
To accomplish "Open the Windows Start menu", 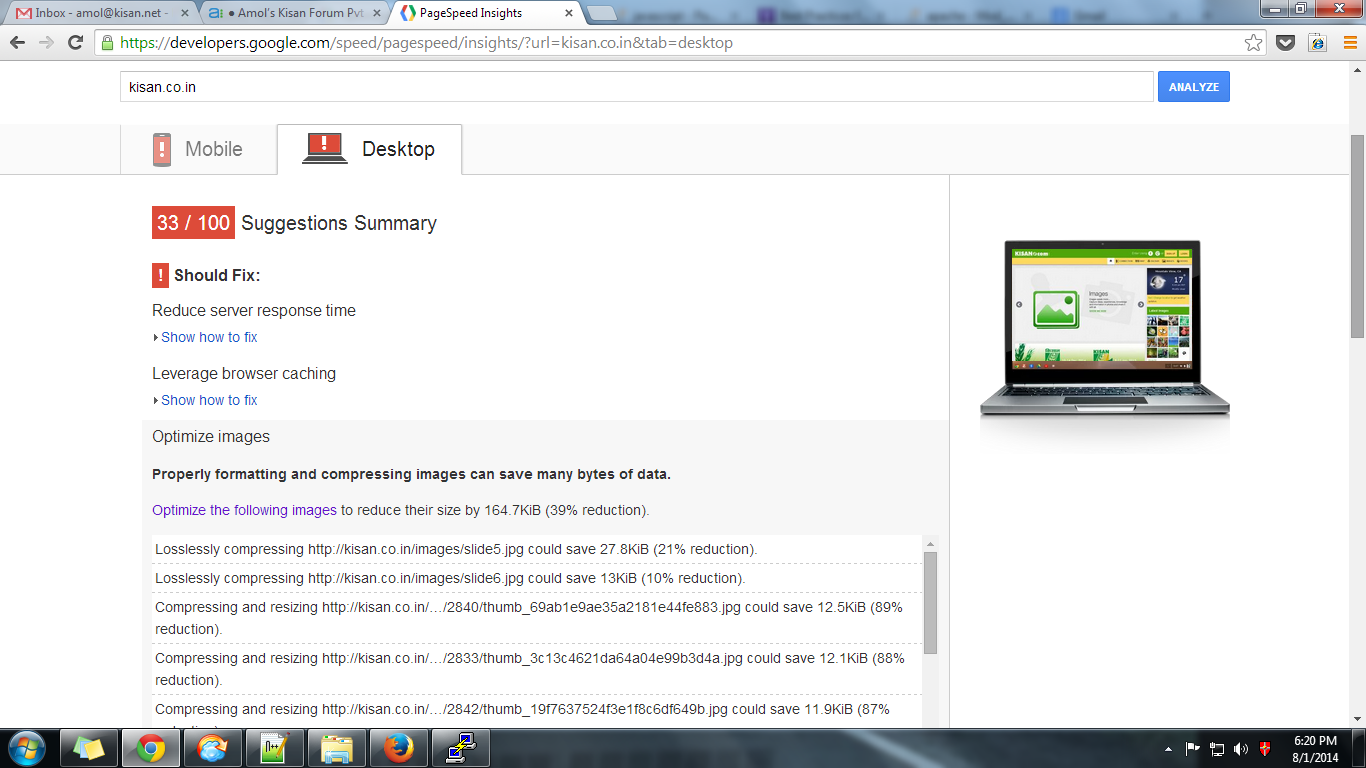I will coord(27,747).
